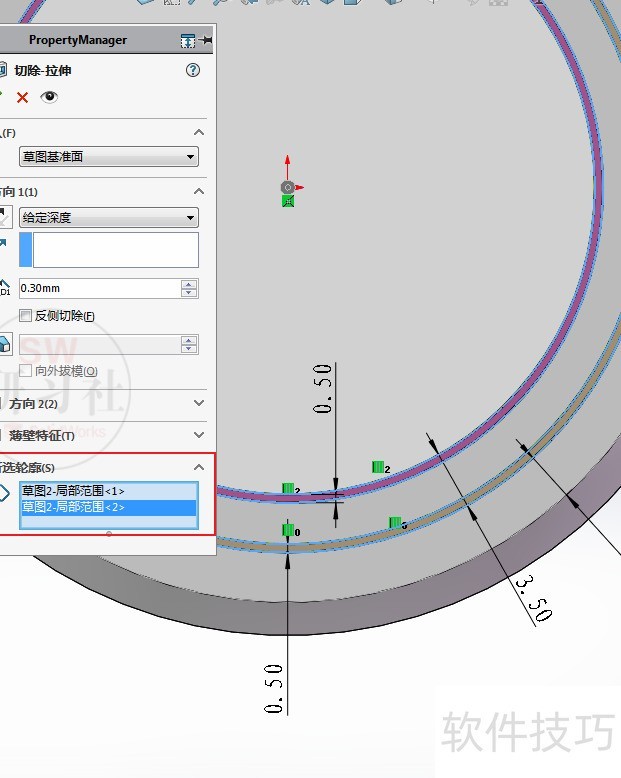This screenshot has width=621, height=778.
Task: Expand the 方向 2 section
Action: click(x=199, y=403)
